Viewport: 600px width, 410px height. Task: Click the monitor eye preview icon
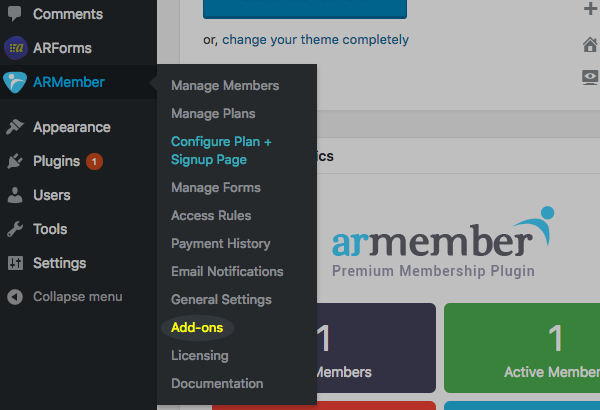coord(590,78)
